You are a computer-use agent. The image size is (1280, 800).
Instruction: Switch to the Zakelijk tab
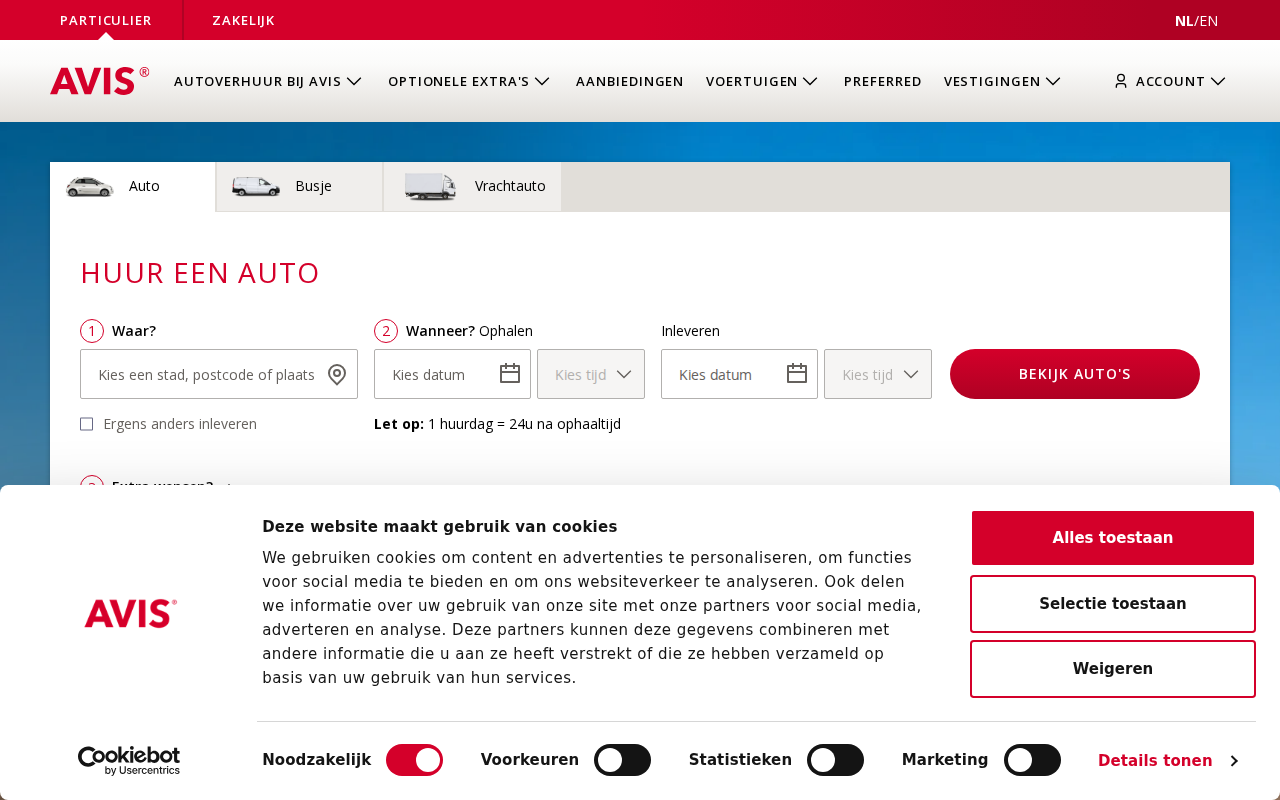coord(243,20)
